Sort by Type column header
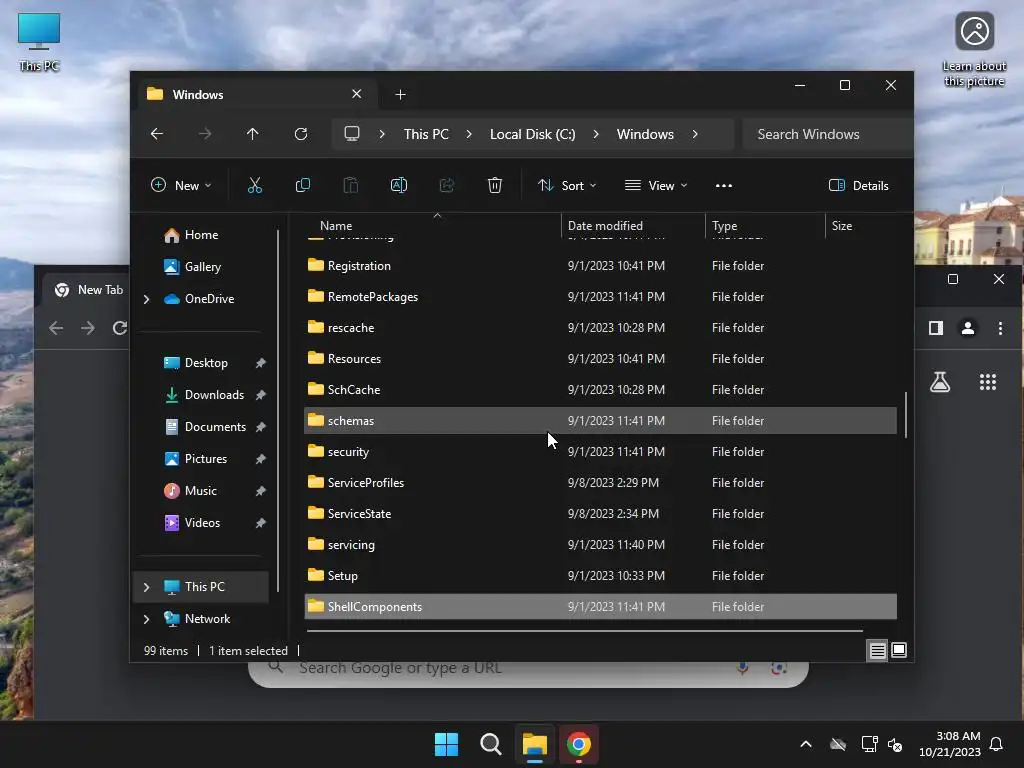 tap(765, 226)
